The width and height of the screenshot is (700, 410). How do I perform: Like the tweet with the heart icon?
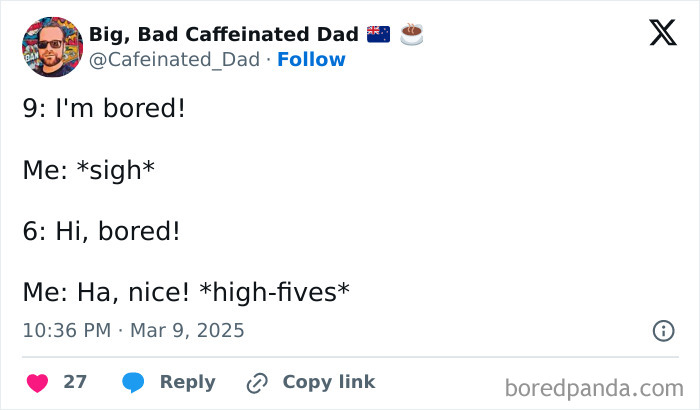coord(37,382)
